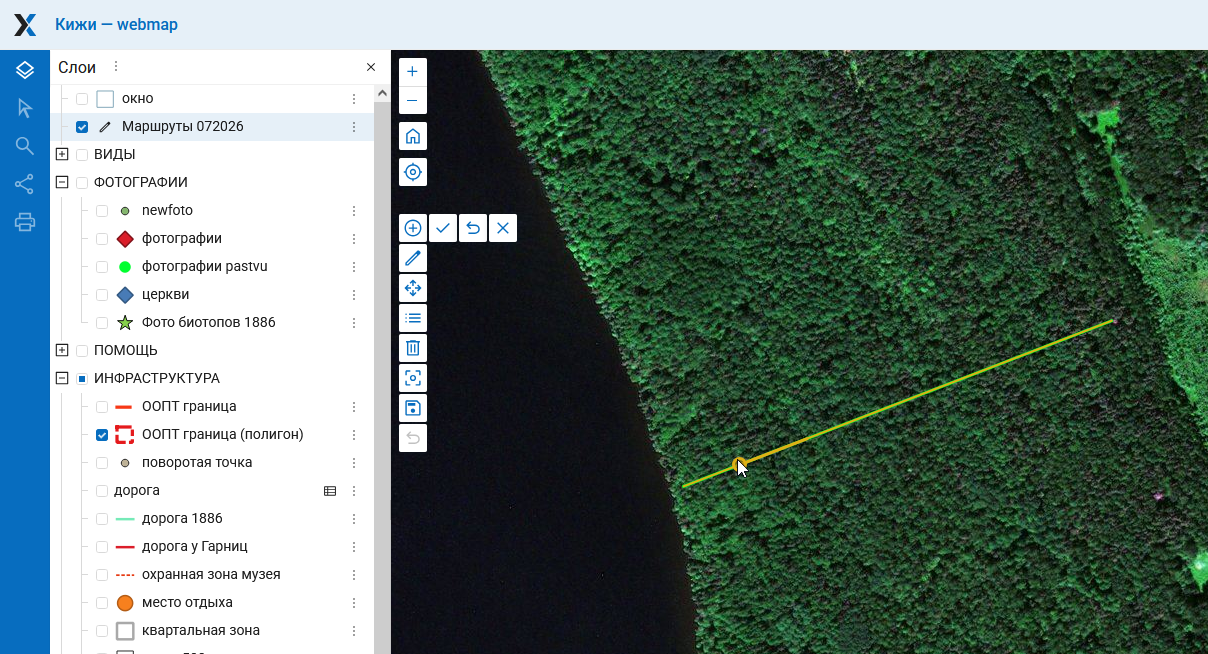Image resolution: width=1208 pixels, height=654 pixels.
Task: Select the identify cursor tool in sidebar
Action: click(25, 108)
